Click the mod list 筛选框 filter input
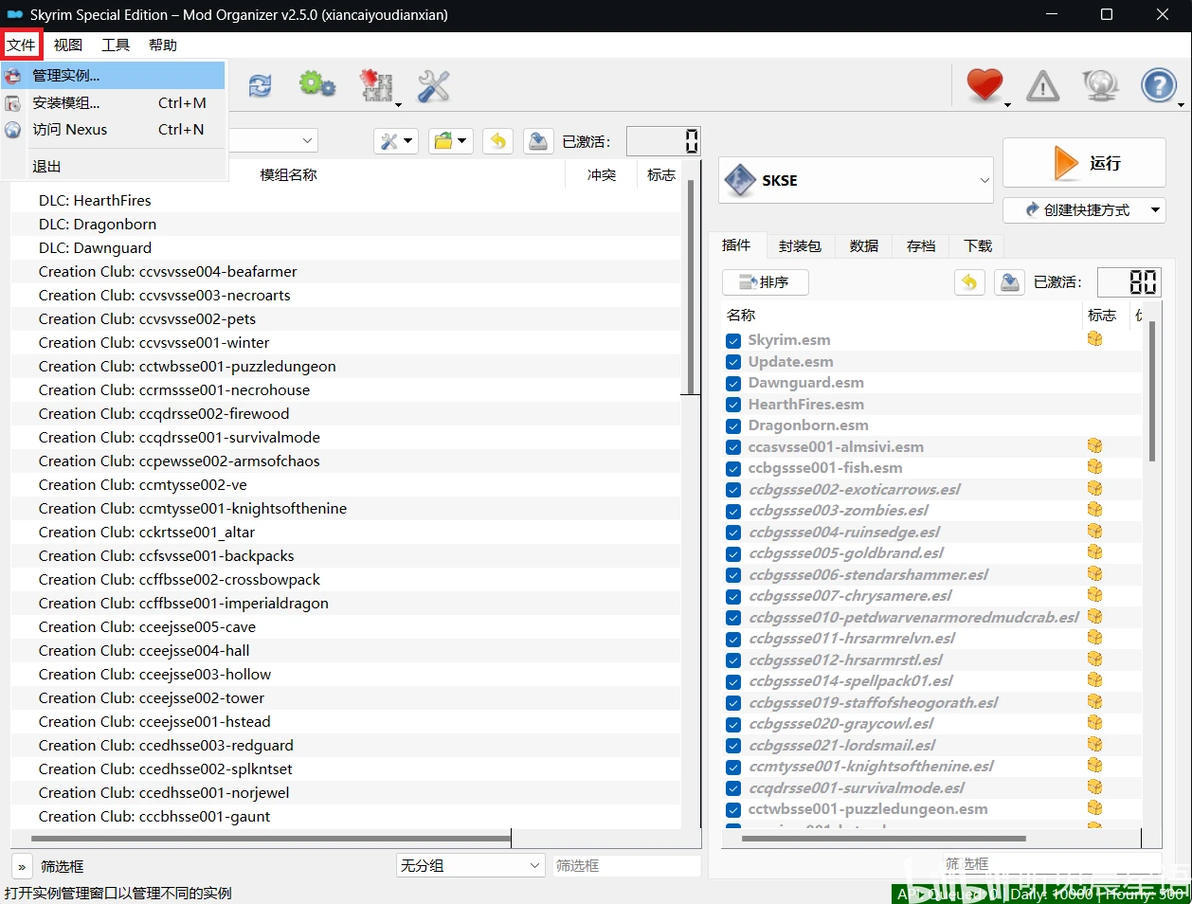1192x904 pixels. [626, 865]
